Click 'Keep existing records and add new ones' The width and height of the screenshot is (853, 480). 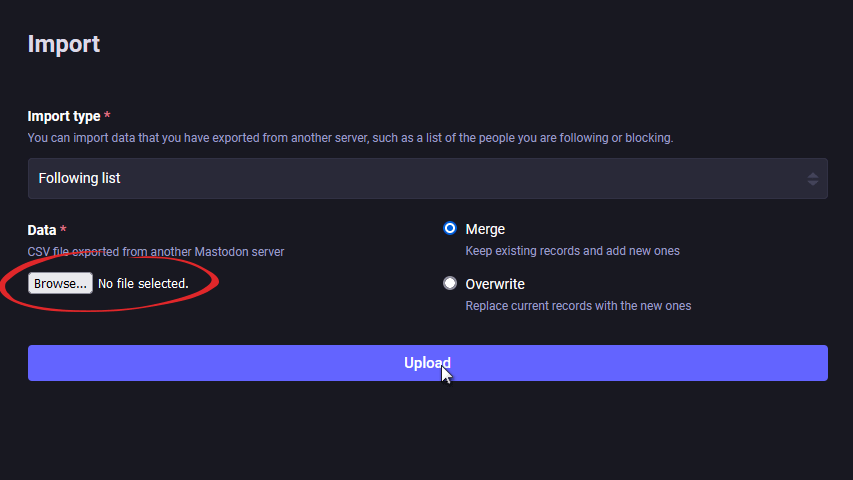pyautogui.click(x=572, y=251)
